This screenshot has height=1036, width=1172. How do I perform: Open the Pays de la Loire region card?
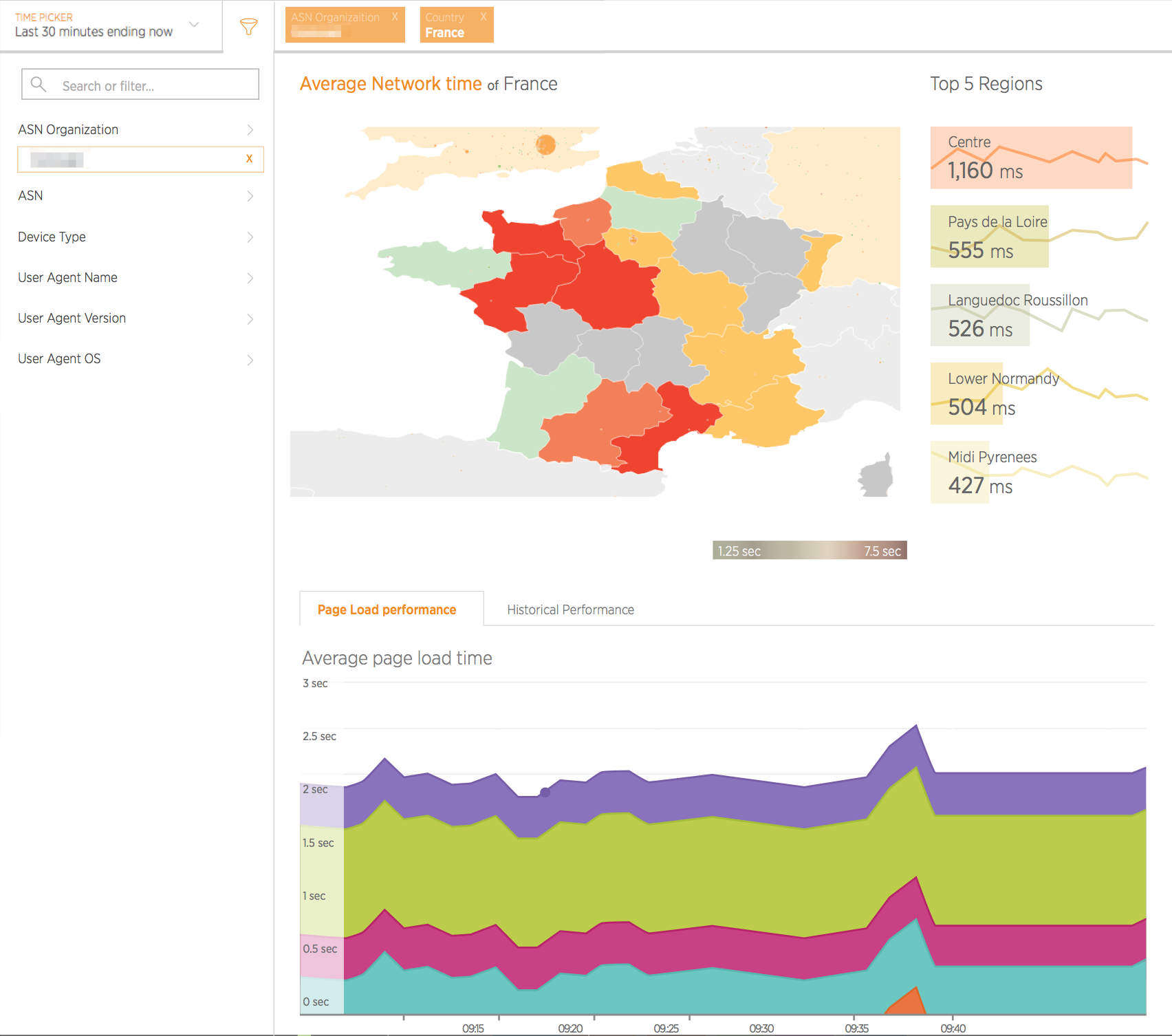990,236
